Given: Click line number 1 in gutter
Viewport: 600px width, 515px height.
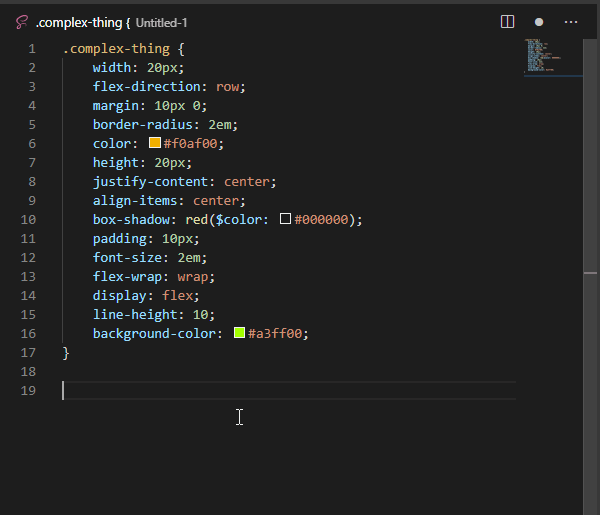Looking at the screenshot, I should click(32, 49).
